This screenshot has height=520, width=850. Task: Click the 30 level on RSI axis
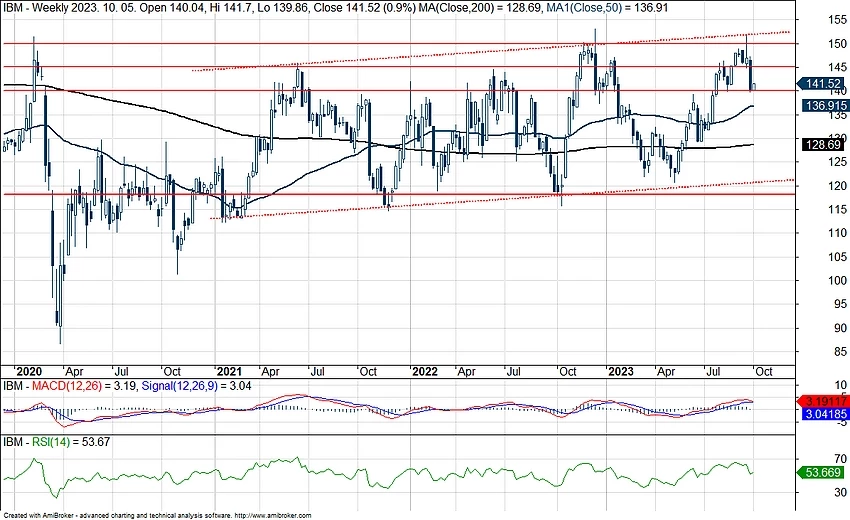840,492
